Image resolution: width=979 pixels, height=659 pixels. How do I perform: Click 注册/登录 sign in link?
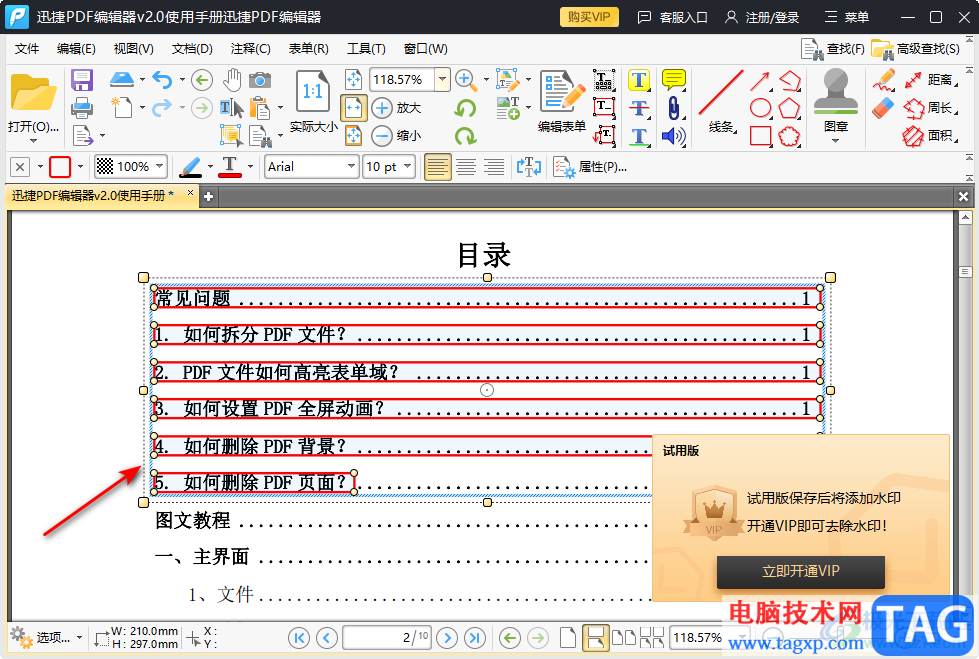pyautogui.click(x=762, y=17)
